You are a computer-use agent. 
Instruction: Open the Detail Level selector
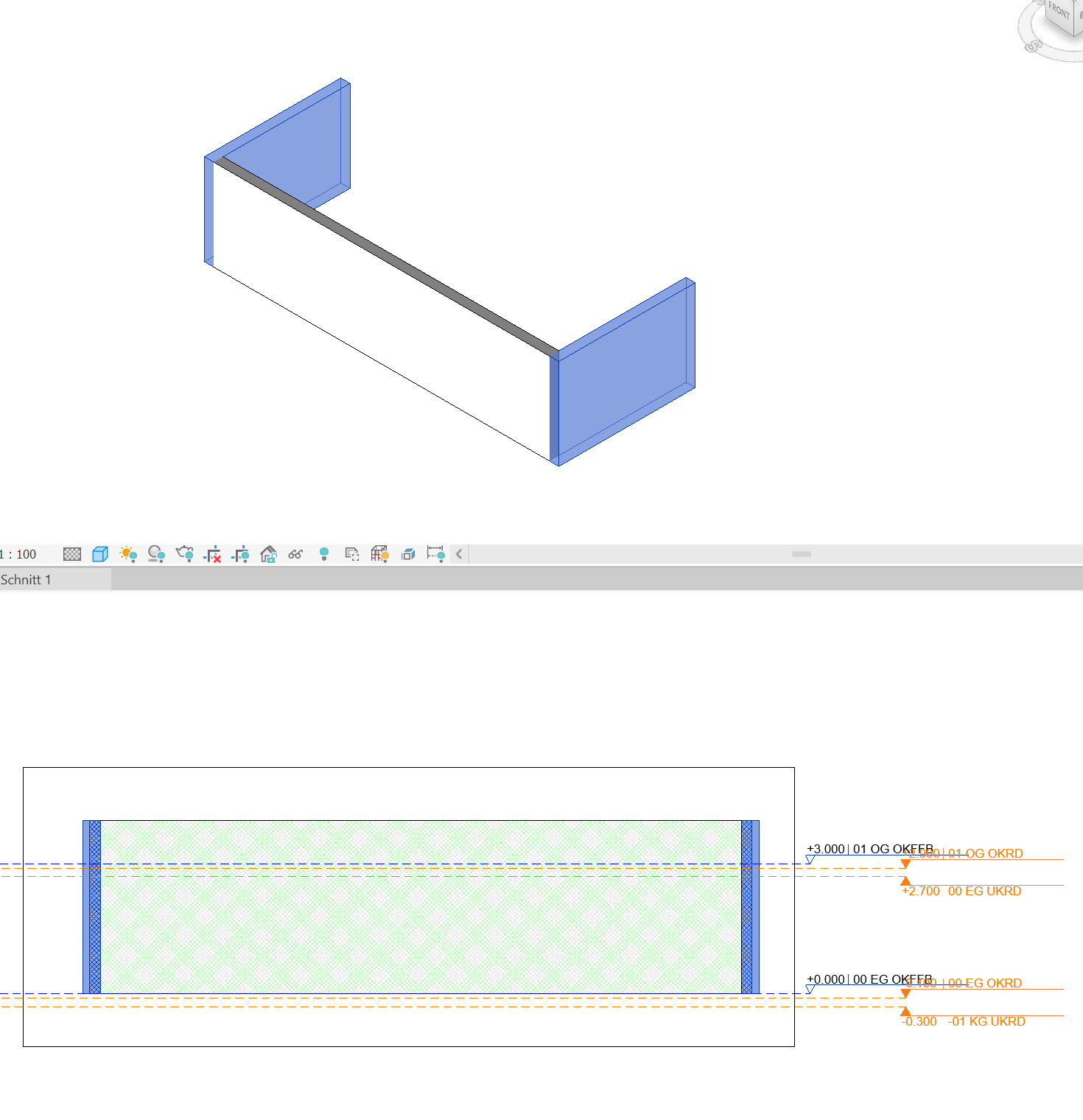[x=71, y=554]
